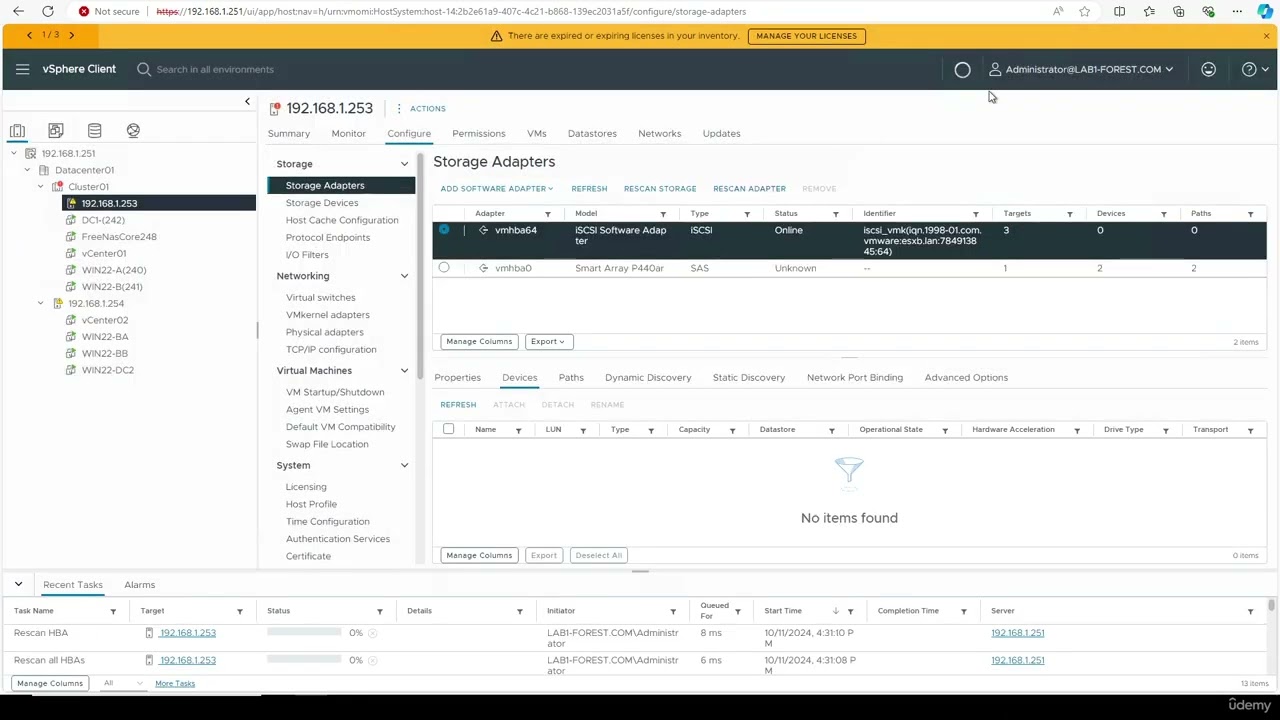Filter the Identifier column
The width and height of the screenshot is (1280, 720).
pyautogui.click(x=975, y=214)
